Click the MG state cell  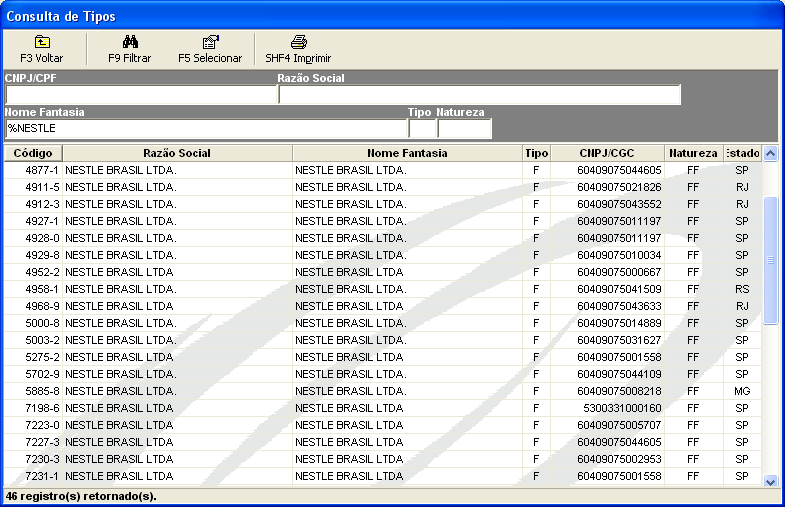pyautogui.click(x=742, y=391)
